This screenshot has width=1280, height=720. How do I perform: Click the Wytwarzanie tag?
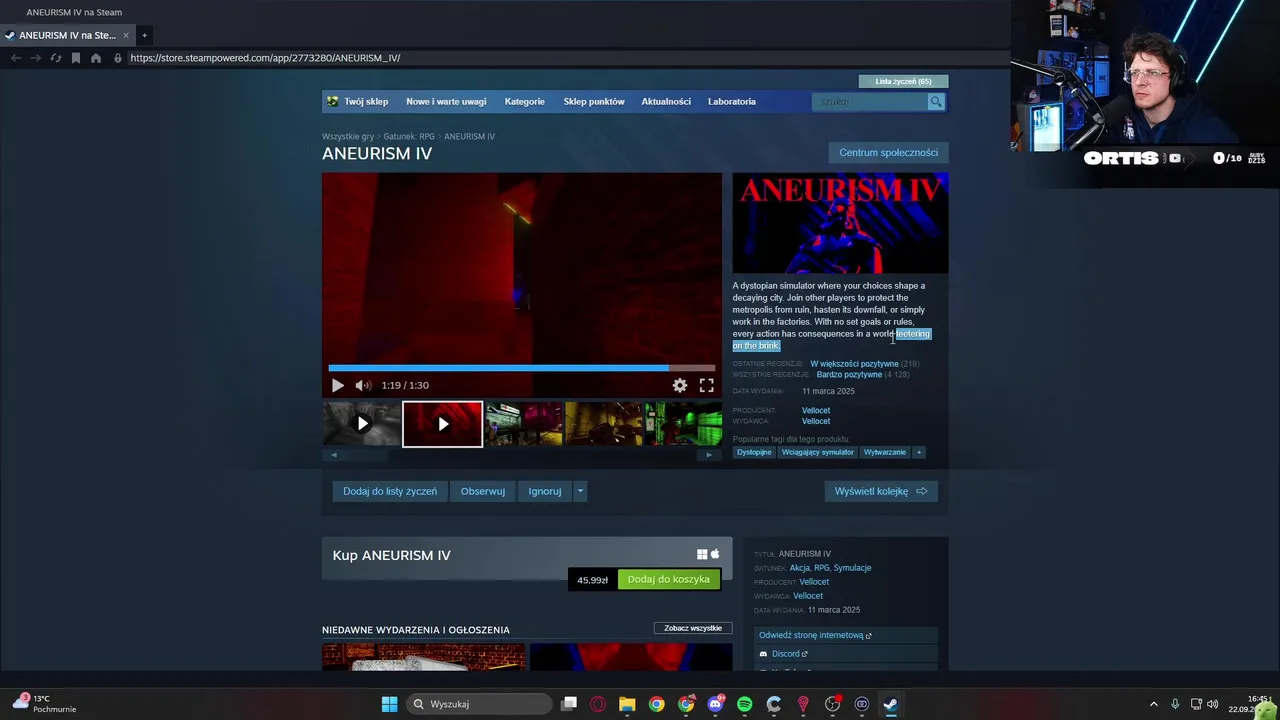tap(885, 452)
